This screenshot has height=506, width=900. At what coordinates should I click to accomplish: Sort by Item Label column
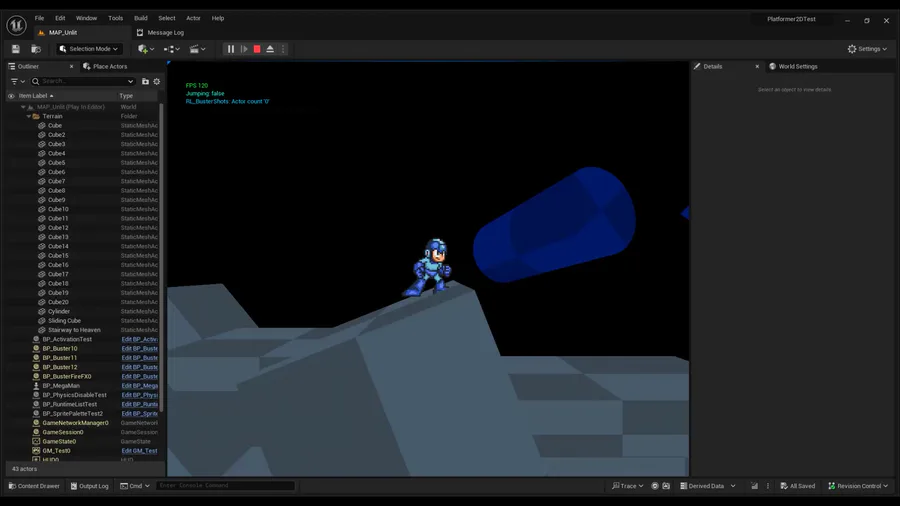(x=36, y=96)
